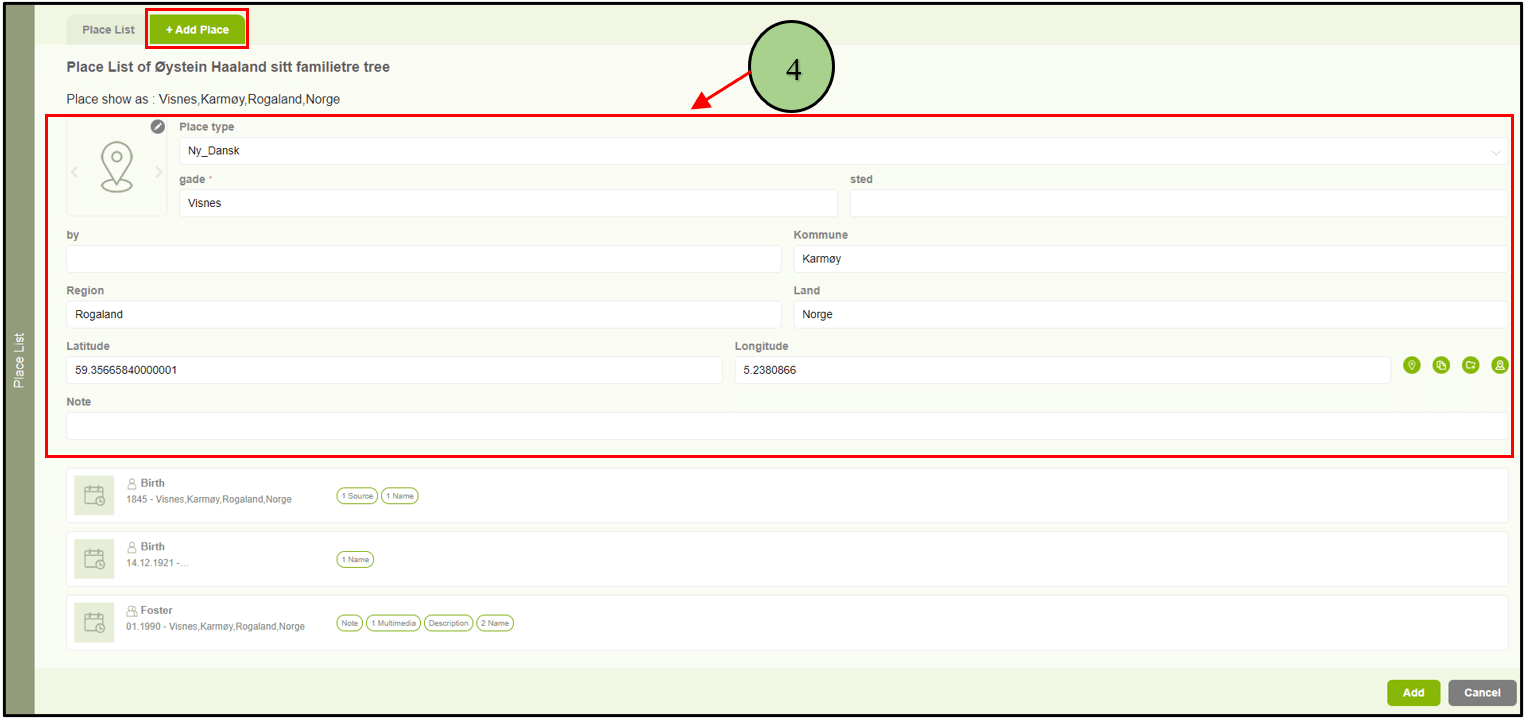
Task: Go to the previous place image arrow
Action: [x=75, y=172]
